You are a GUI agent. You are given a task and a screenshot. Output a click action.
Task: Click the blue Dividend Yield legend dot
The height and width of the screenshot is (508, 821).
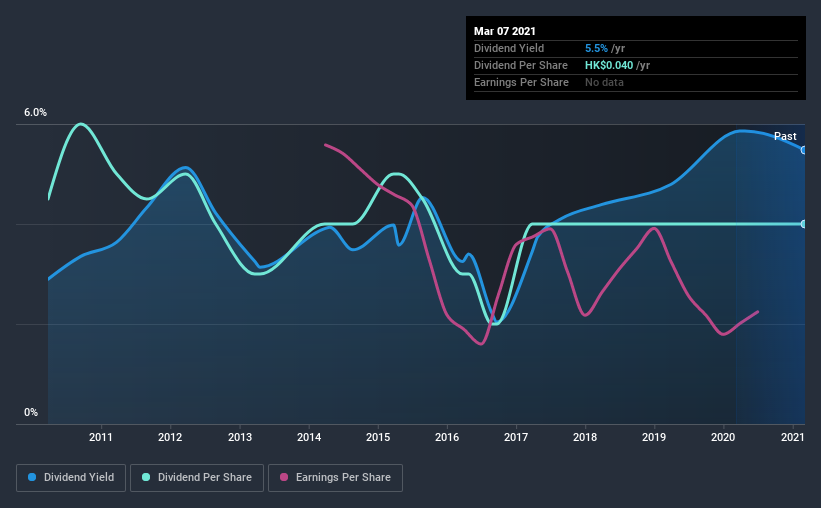tap(32, 477)
